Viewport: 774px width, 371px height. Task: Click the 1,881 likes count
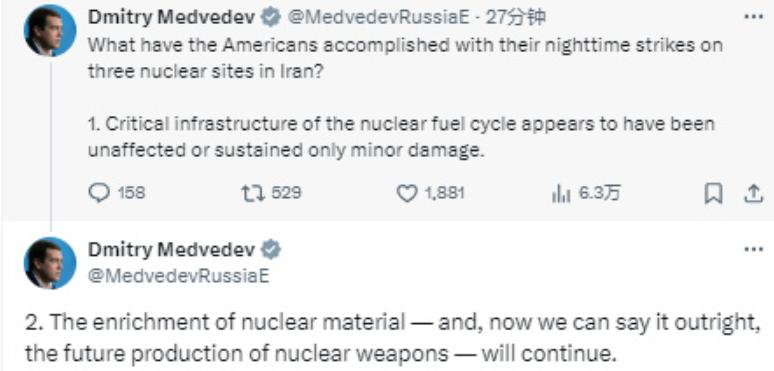tap(445, 193)
